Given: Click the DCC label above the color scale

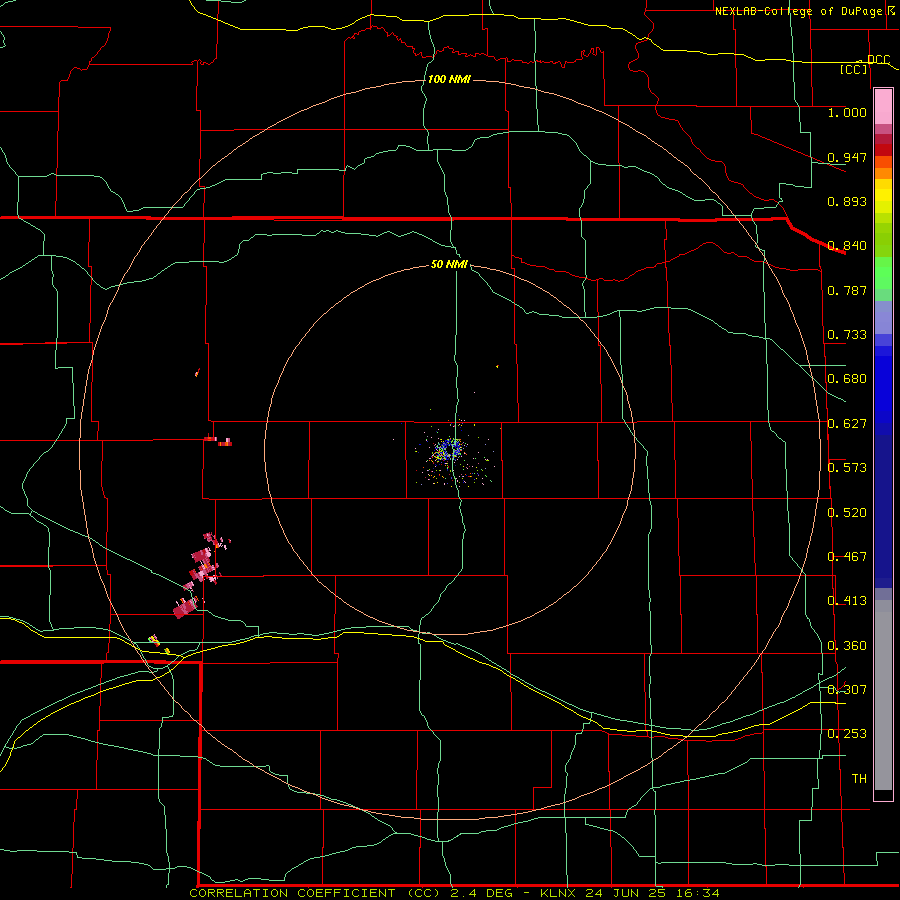Looking at the screenshot, I should 878,60.
